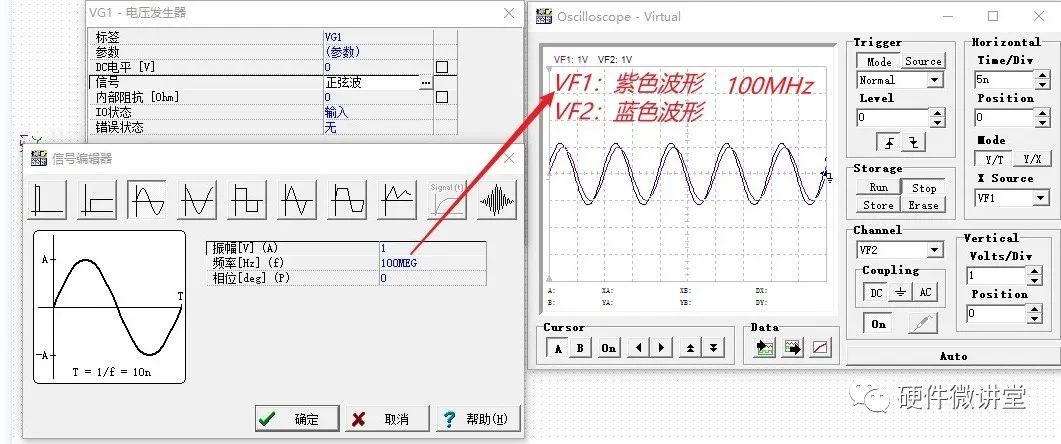1061x444 pixels.
Task: Select the modulated burst waveform icon
Action: tap(497, 199)
